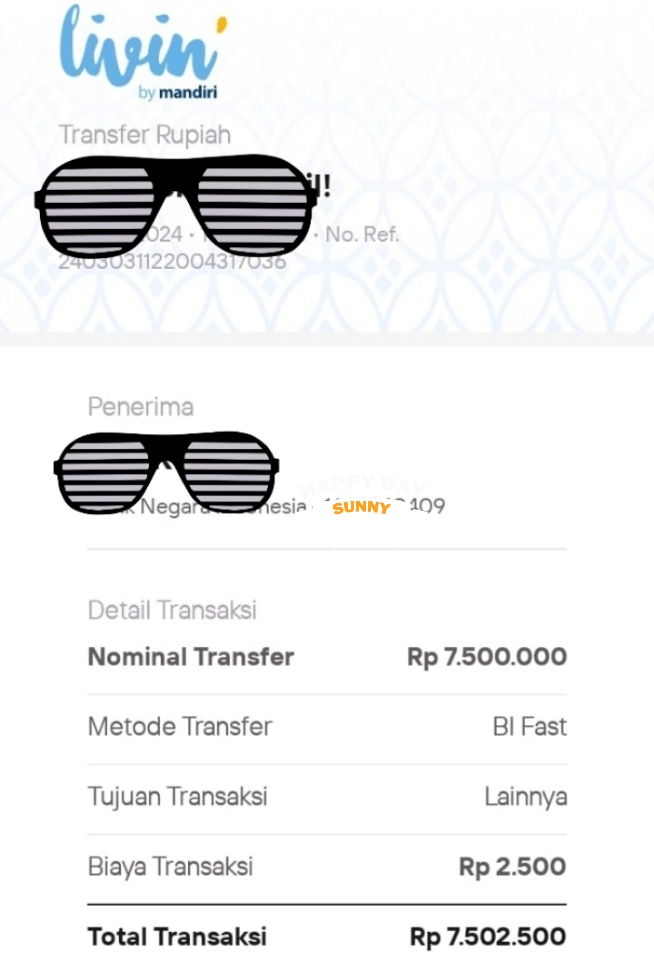Select the Total Transaksi label
Viewport: 654px width, 959px height.
pyautogui.click(x=177, y=937)
